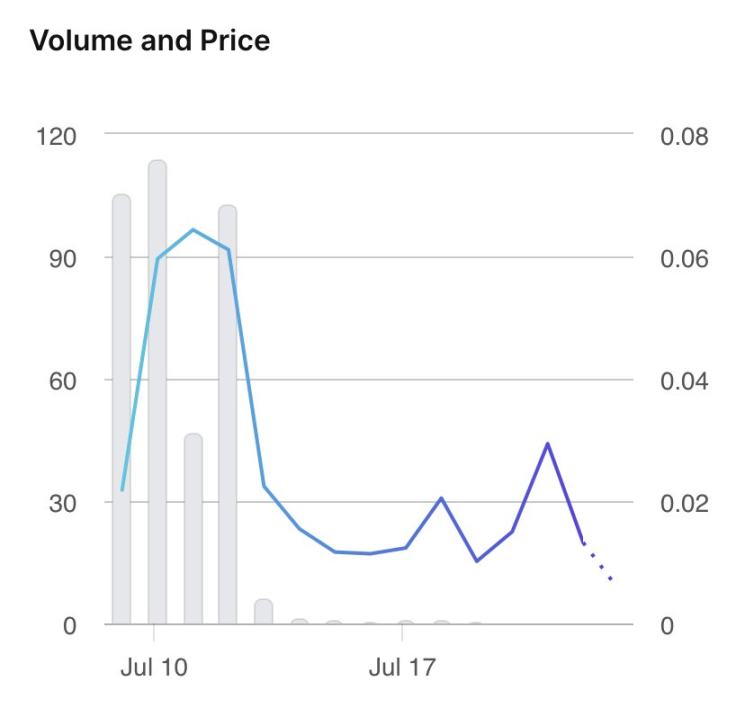Click the short third volume bar near 46
This screenshot has width=745, height=708.
point(193,530)
